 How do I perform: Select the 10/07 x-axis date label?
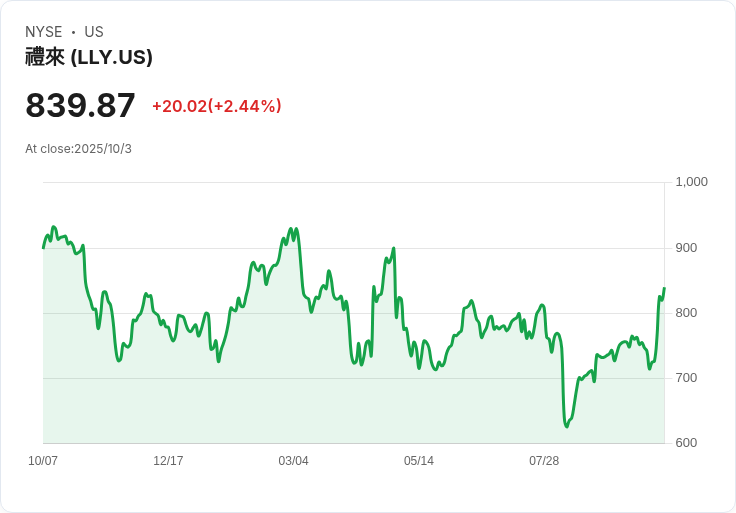[x=43, y=460]
